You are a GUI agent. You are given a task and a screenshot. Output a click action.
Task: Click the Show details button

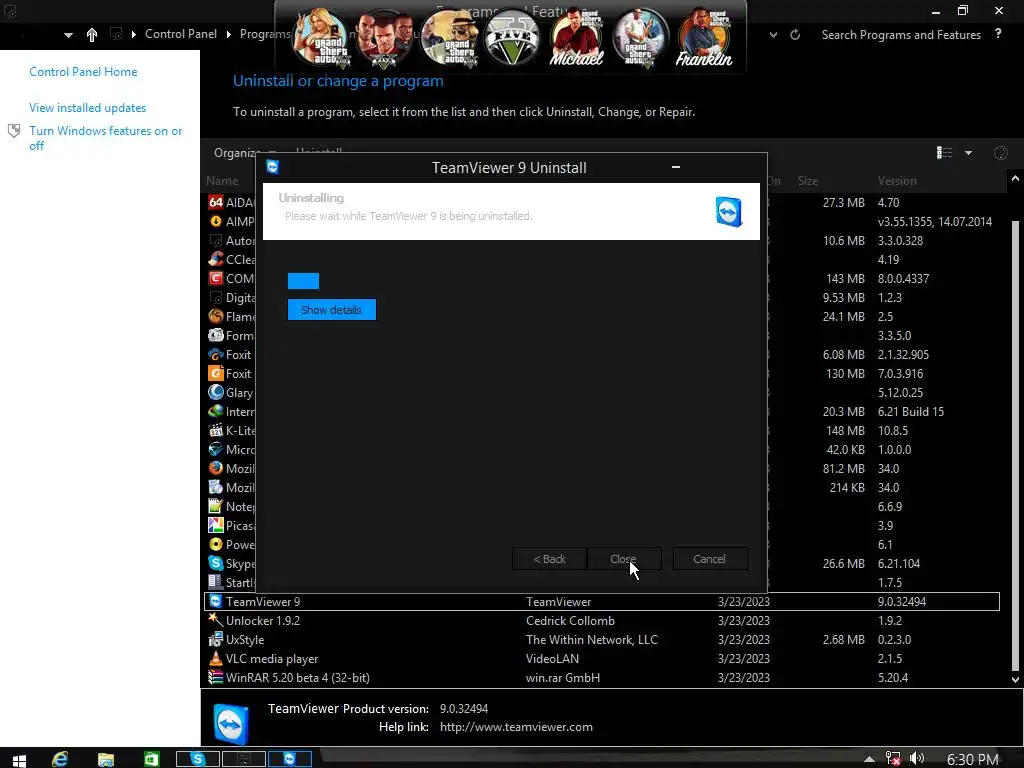point(332,310)
